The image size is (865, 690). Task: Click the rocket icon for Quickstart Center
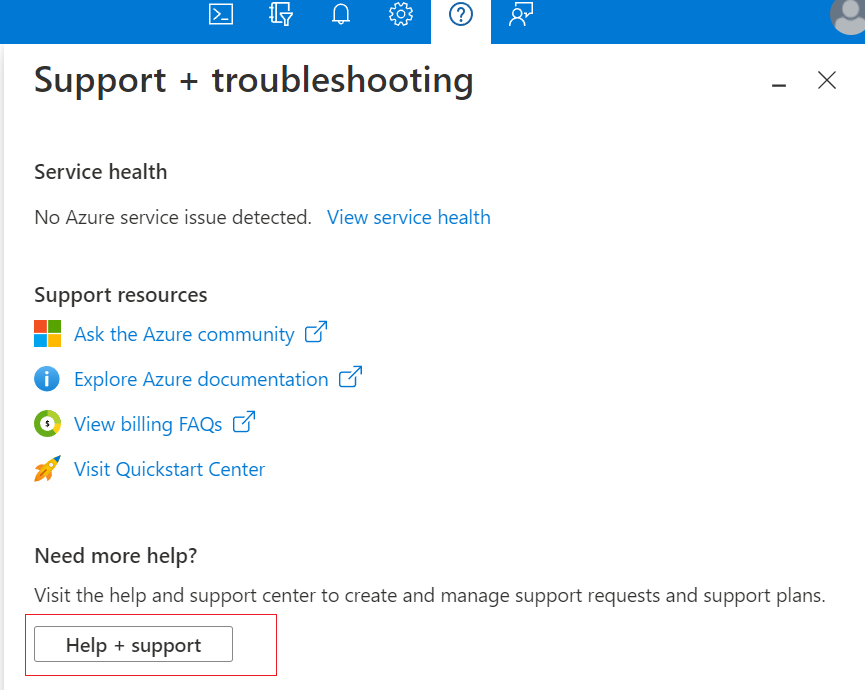[x=46, y=468]
